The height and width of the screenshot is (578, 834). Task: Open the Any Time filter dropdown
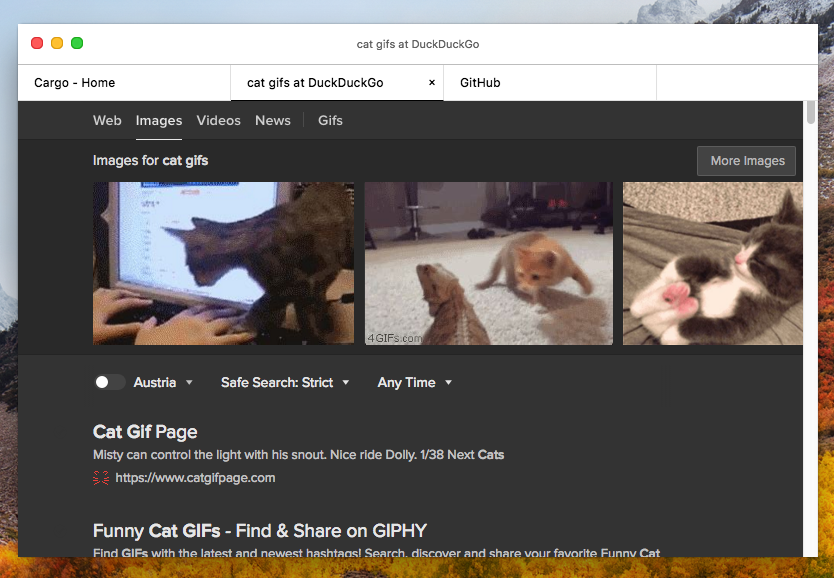[414, 382]
